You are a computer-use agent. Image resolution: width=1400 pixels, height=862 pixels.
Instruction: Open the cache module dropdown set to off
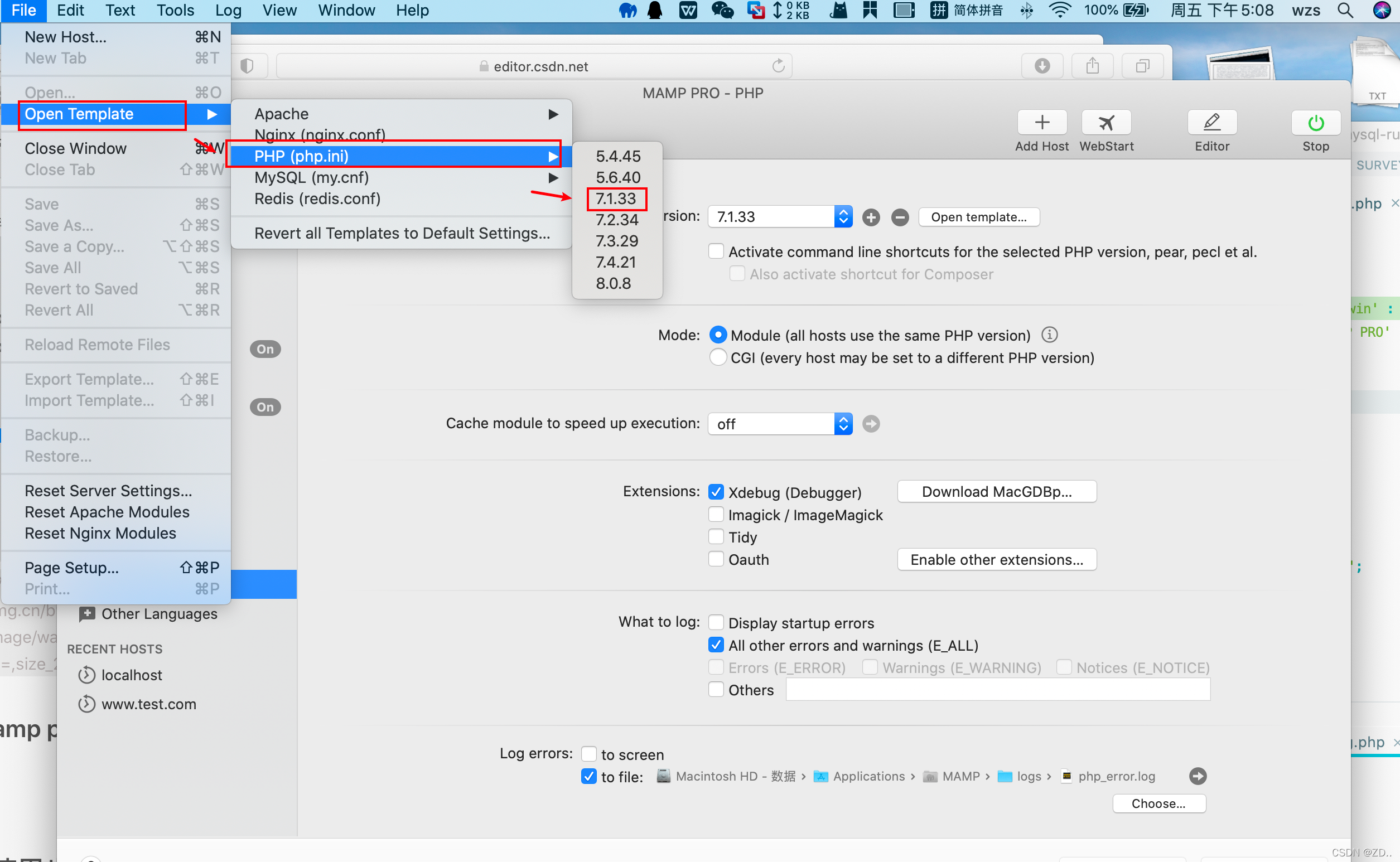click(x=779, y=424)
